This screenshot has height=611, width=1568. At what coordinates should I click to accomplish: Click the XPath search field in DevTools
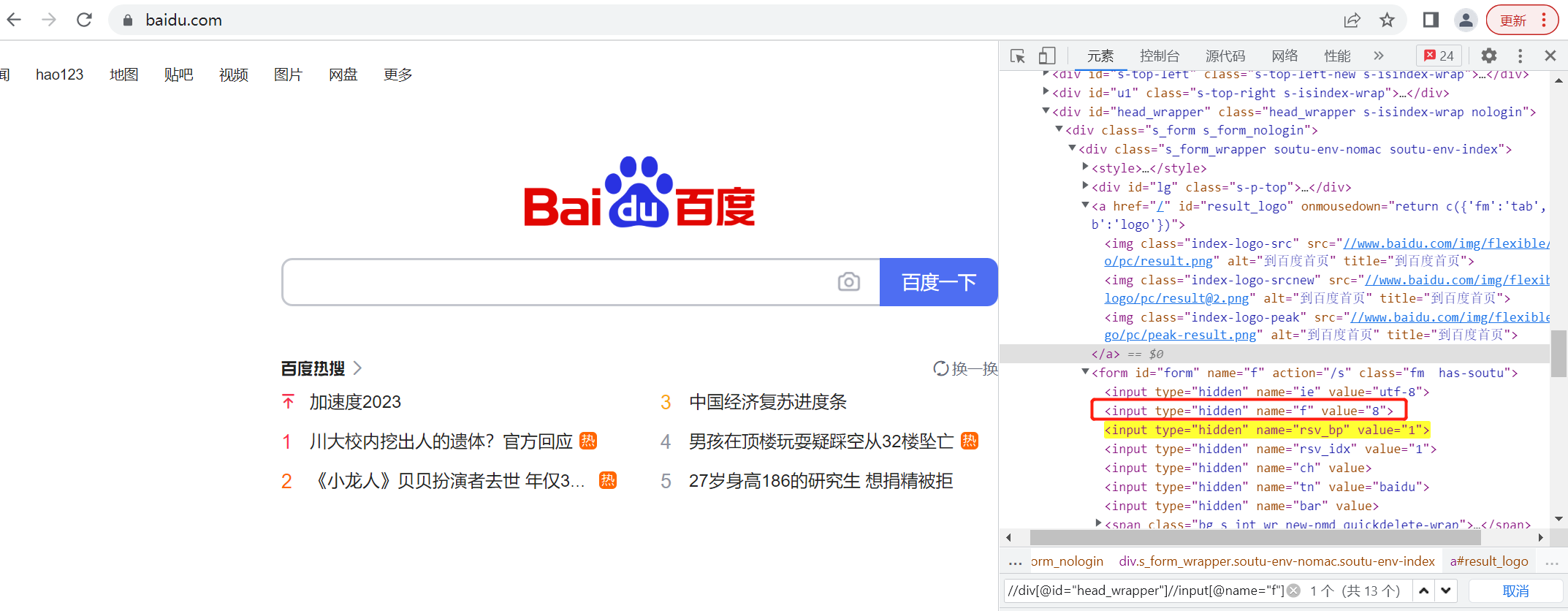[x=1145, y=591]
